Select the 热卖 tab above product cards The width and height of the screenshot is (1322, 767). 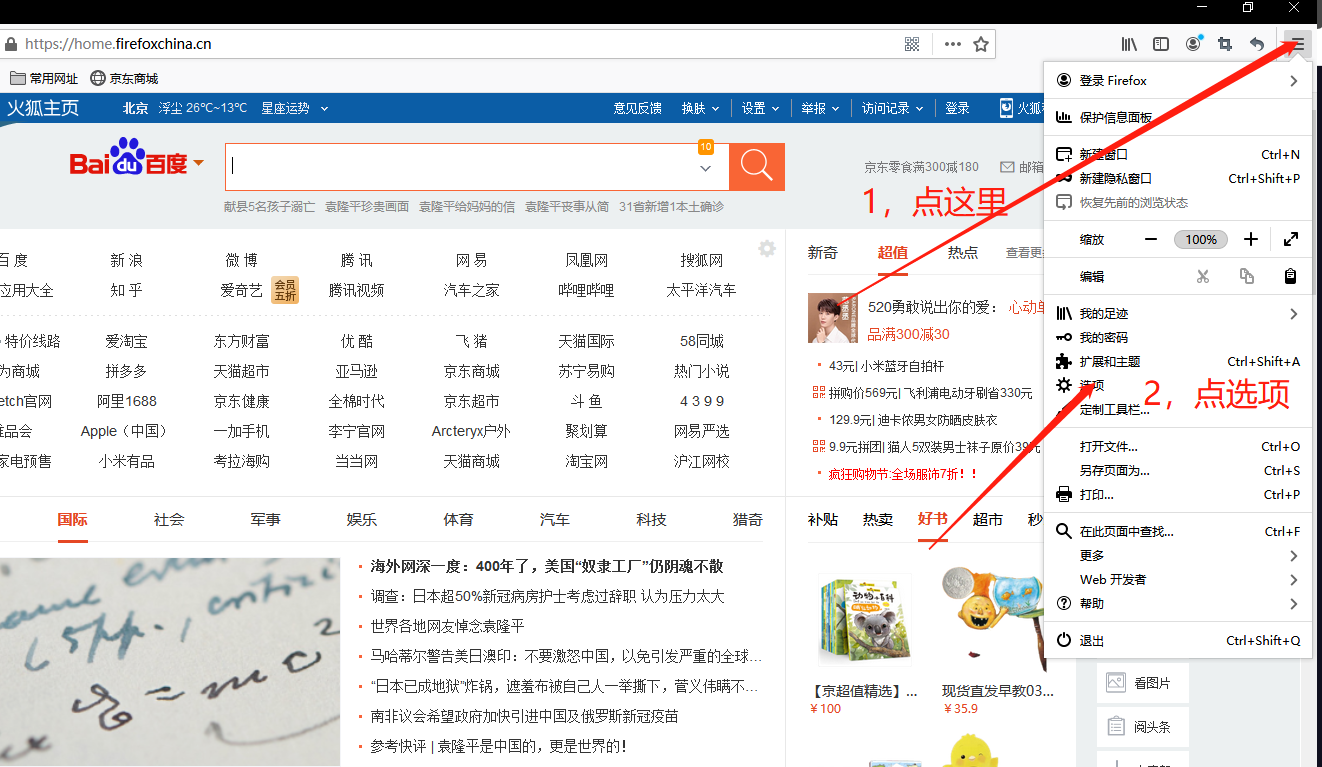click(878, 519)
